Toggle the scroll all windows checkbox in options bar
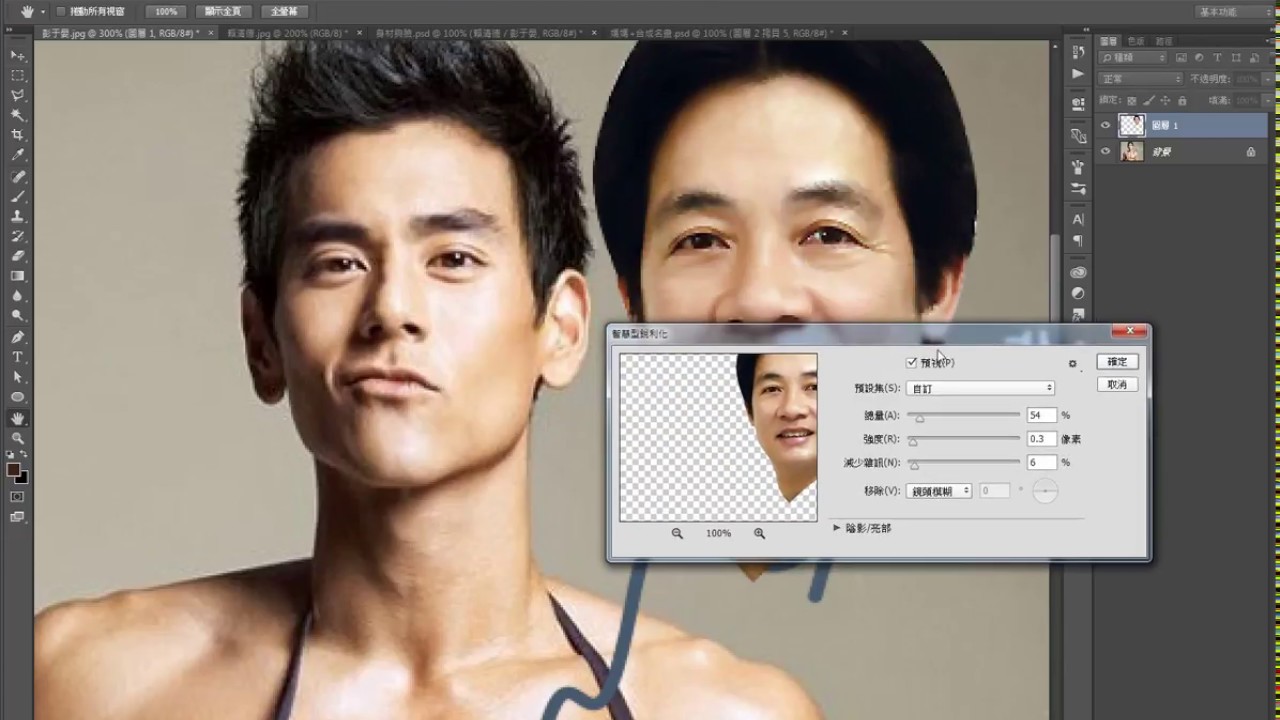Image resolution: width=1280 pixels, height=720 pixels. [x=60, y=11]
